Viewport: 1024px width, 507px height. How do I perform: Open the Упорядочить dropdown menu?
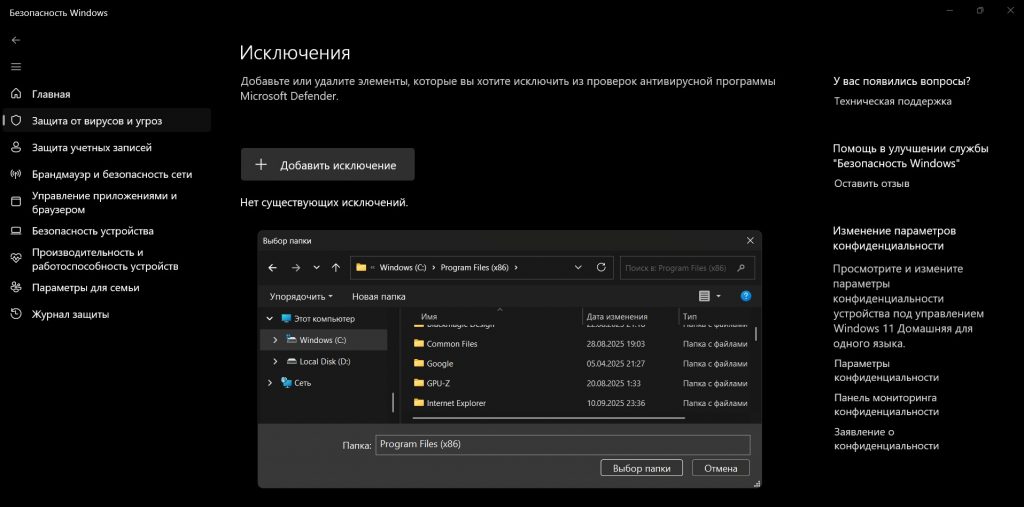[x=301, y=296]
